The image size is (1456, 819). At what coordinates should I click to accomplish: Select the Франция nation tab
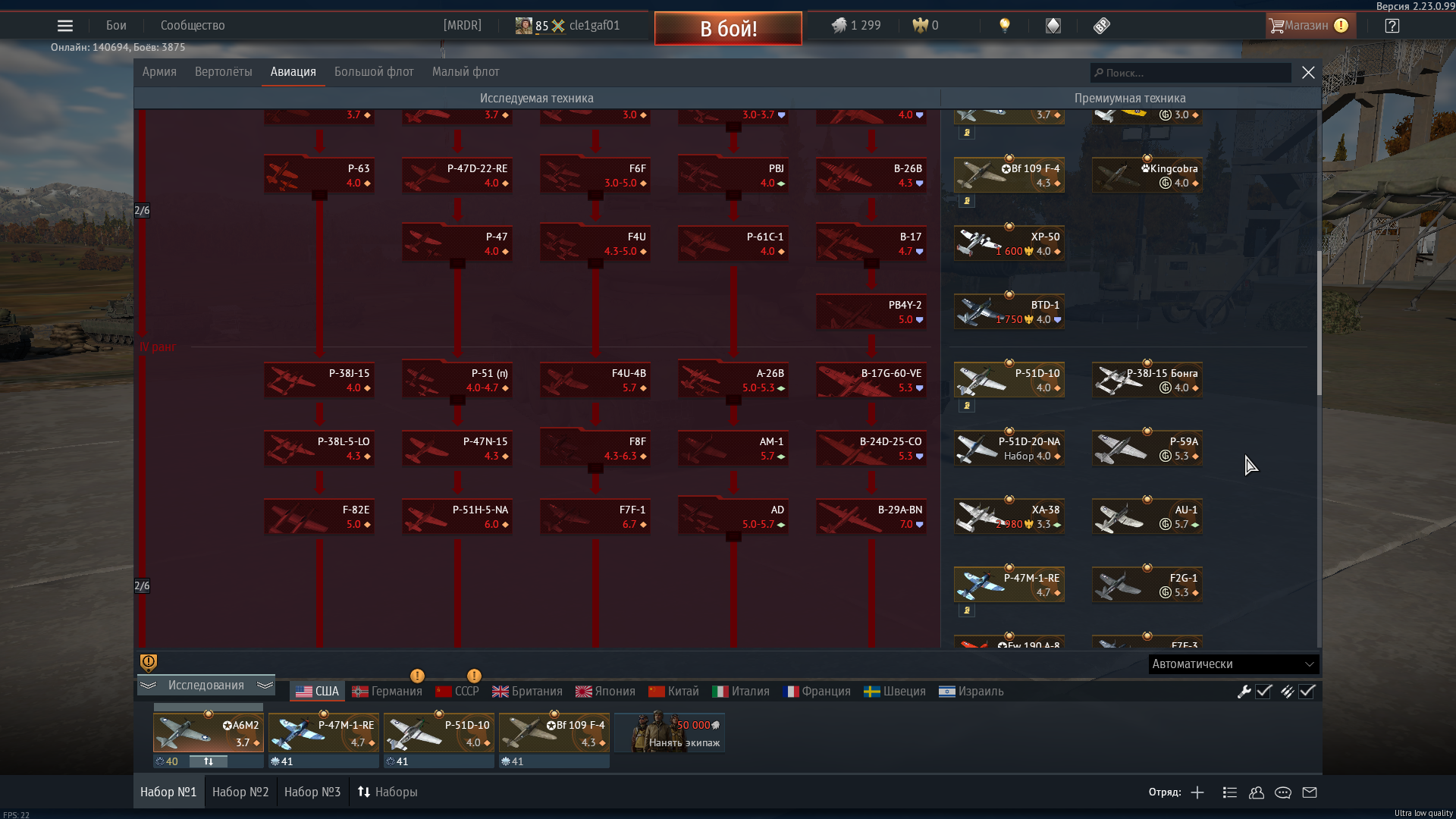[x=817, y=692]
